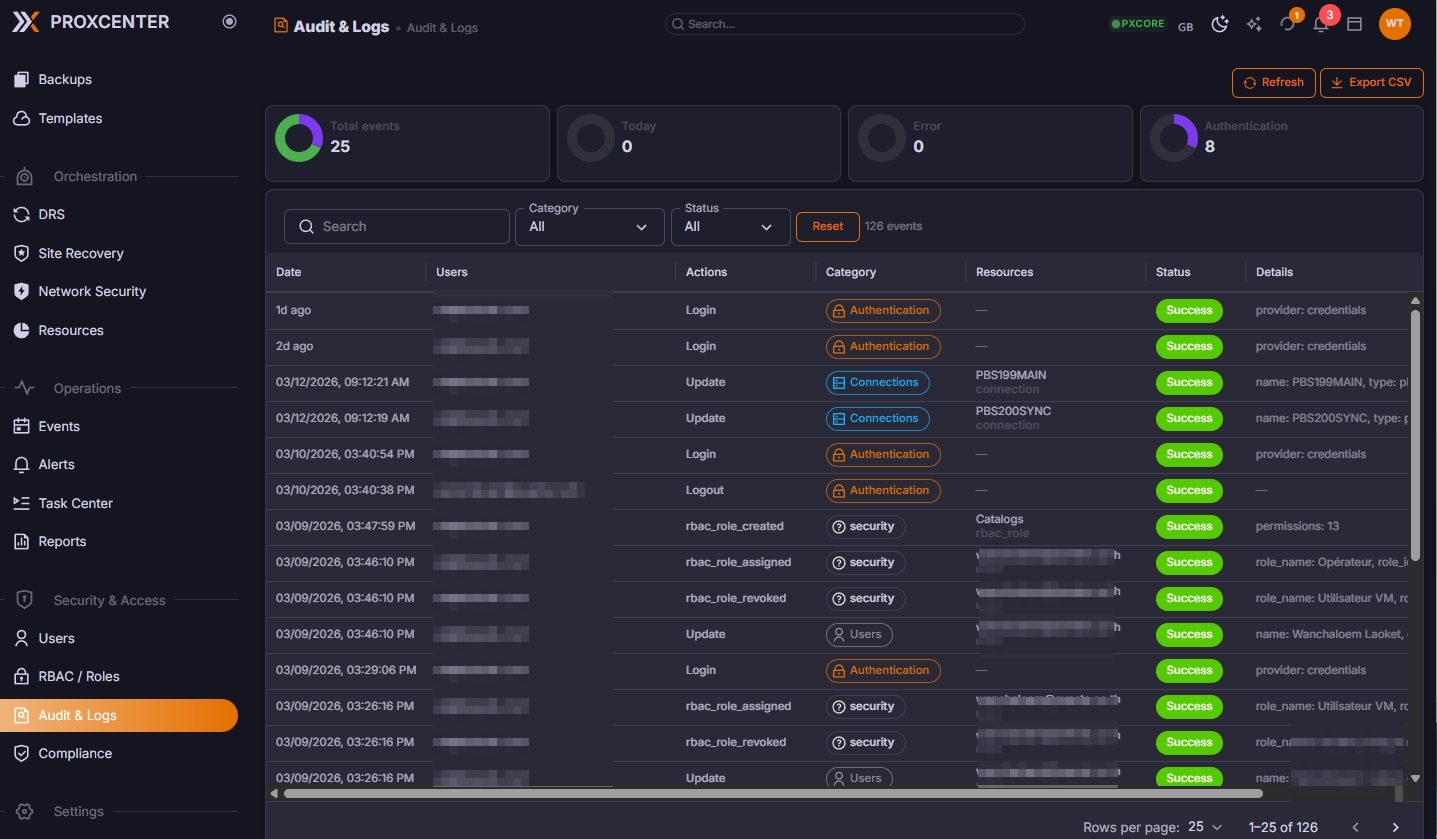
Task: Open the running tasks icon with badge 1
Action: [x=1287, y=24]
